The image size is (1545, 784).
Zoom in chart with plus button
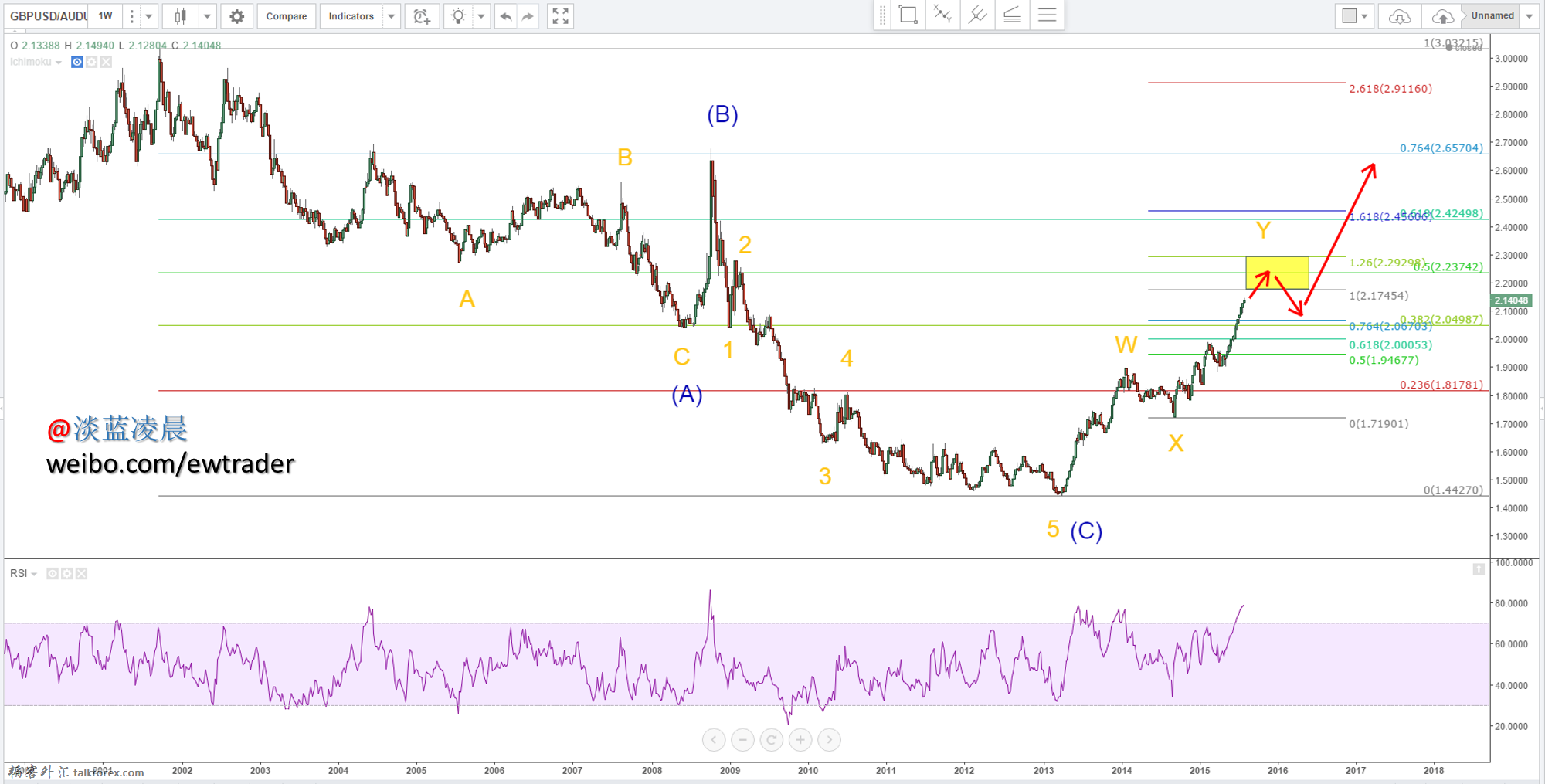[x=800, y=740]
